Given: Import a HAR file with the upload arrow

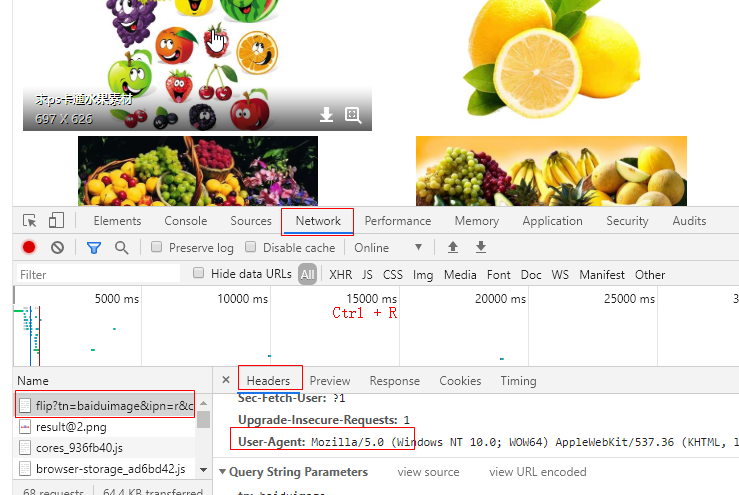Looking at the screenshot, I should tap(452, 247).
